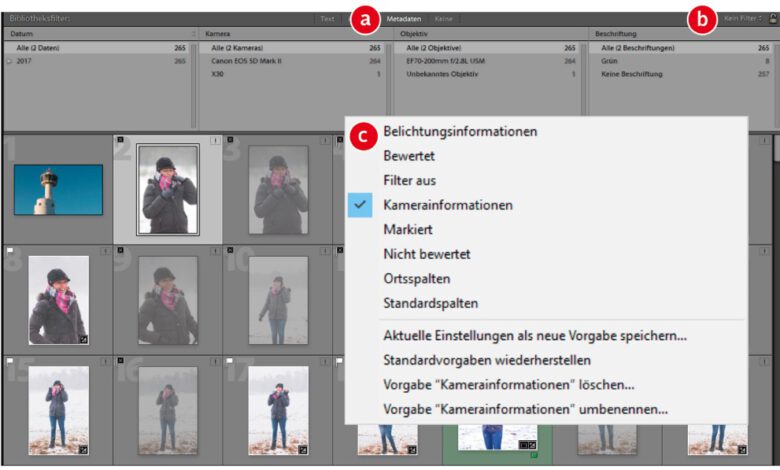The height and width of the screenshot is (470, 780).
Task: Uncheck the Kamerainformationen preset
Action: tap(447, 204)
